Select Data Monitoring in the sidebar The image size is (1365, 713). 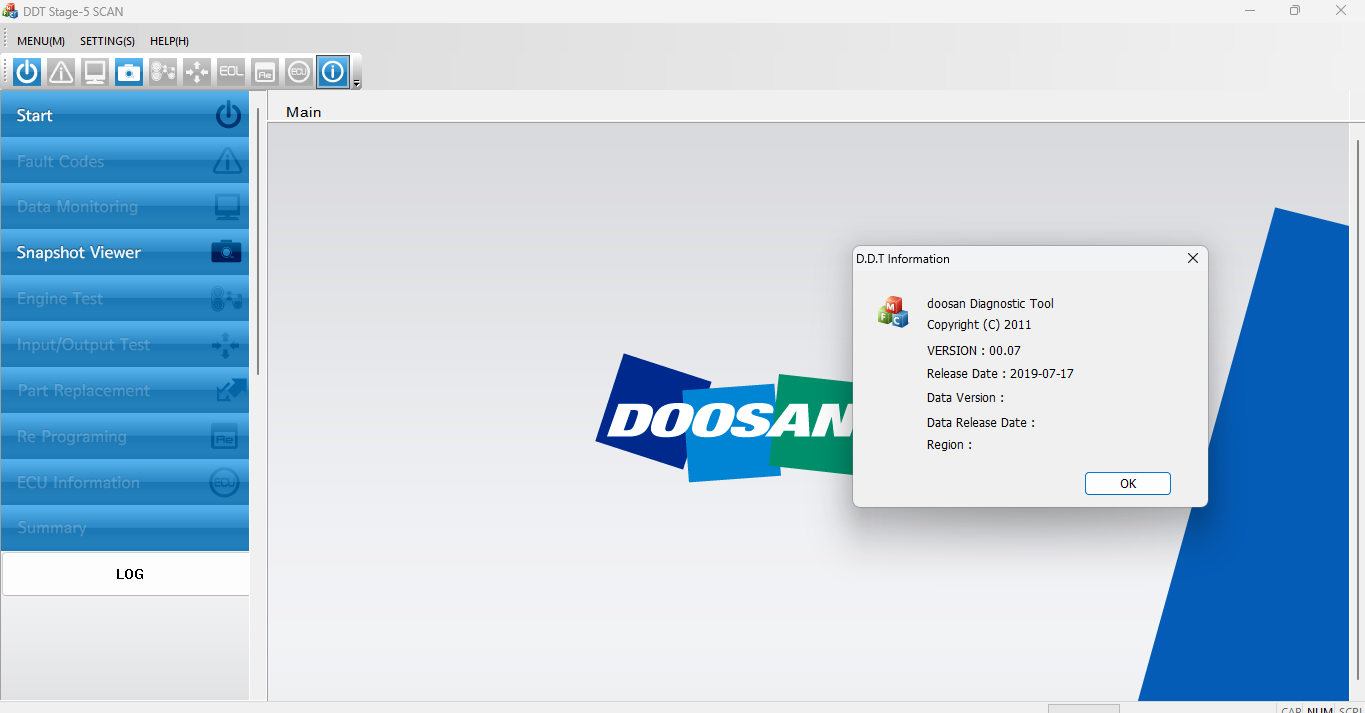125,207
